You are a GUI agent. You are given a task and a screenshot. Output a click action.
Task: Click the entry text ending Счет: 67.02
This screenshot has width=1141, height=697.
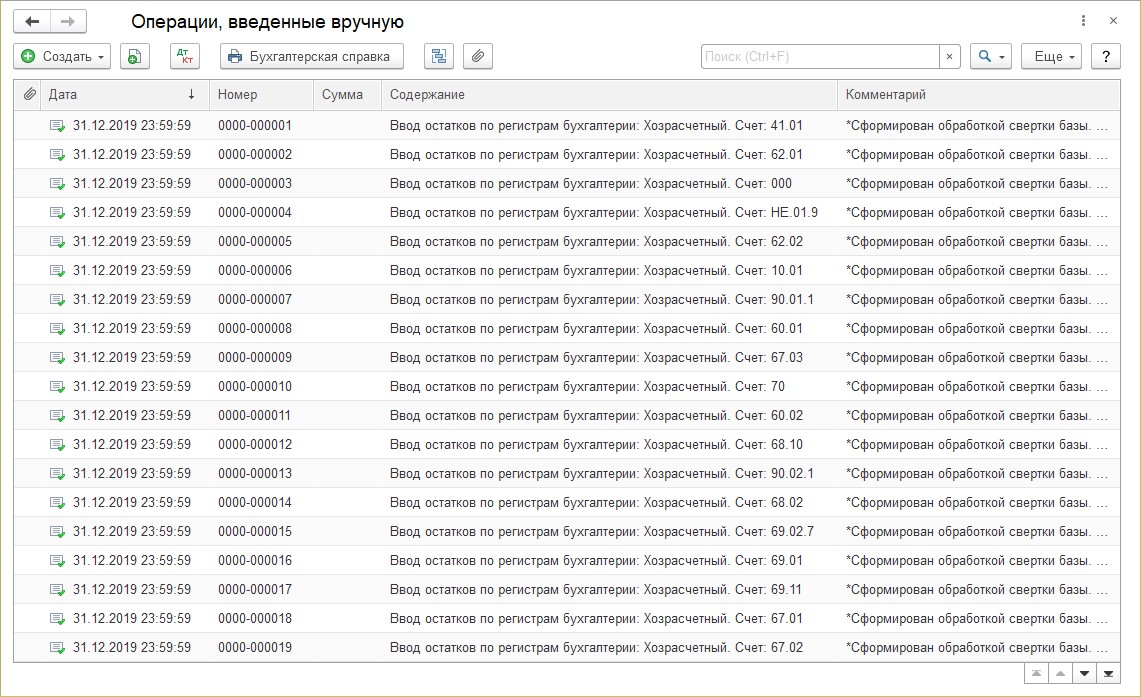[x=596, y=648]
